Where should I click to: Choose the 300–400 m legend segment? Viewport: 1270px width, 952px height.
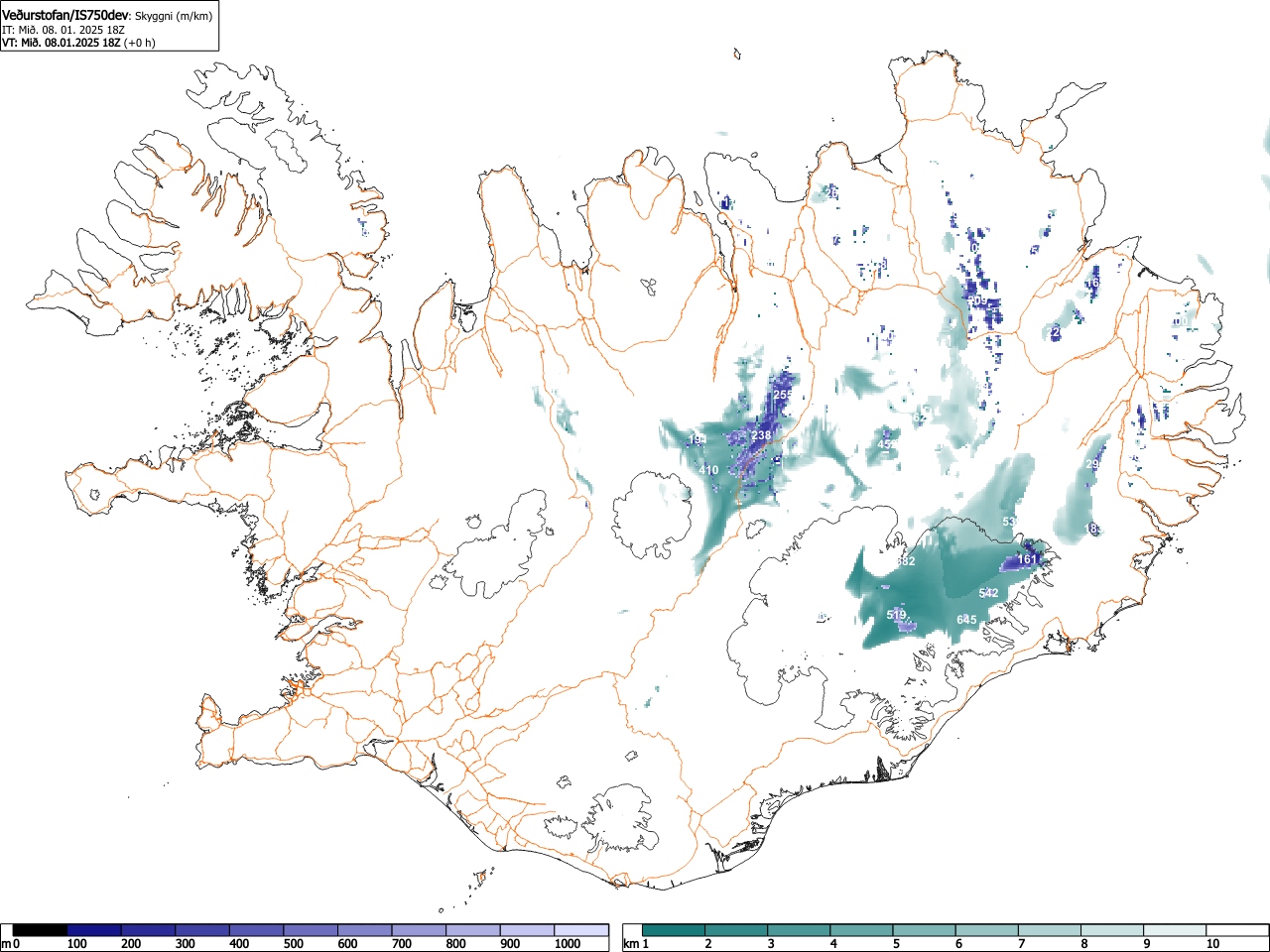coord(202,930)
